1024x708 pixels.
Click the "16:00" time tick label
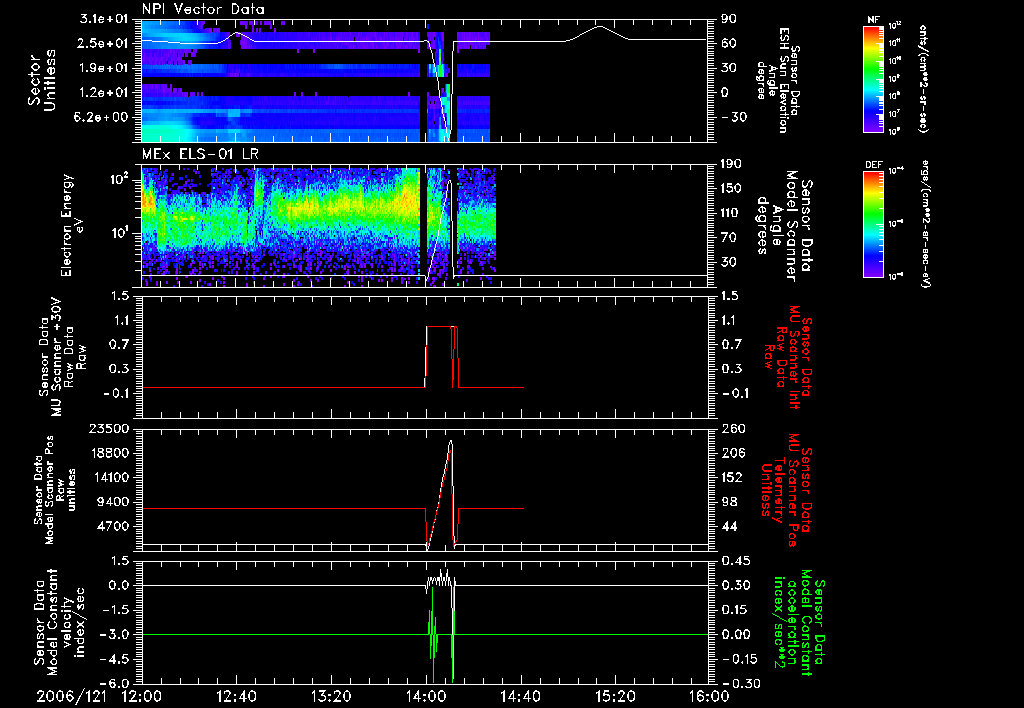pos(709,696)
